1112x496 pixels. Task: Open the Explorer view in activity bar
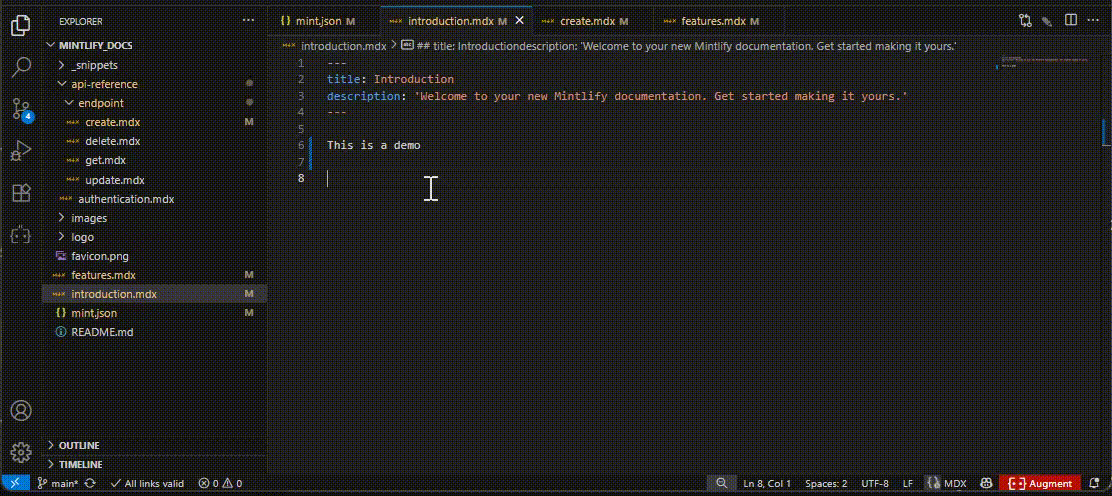(21, 26)
